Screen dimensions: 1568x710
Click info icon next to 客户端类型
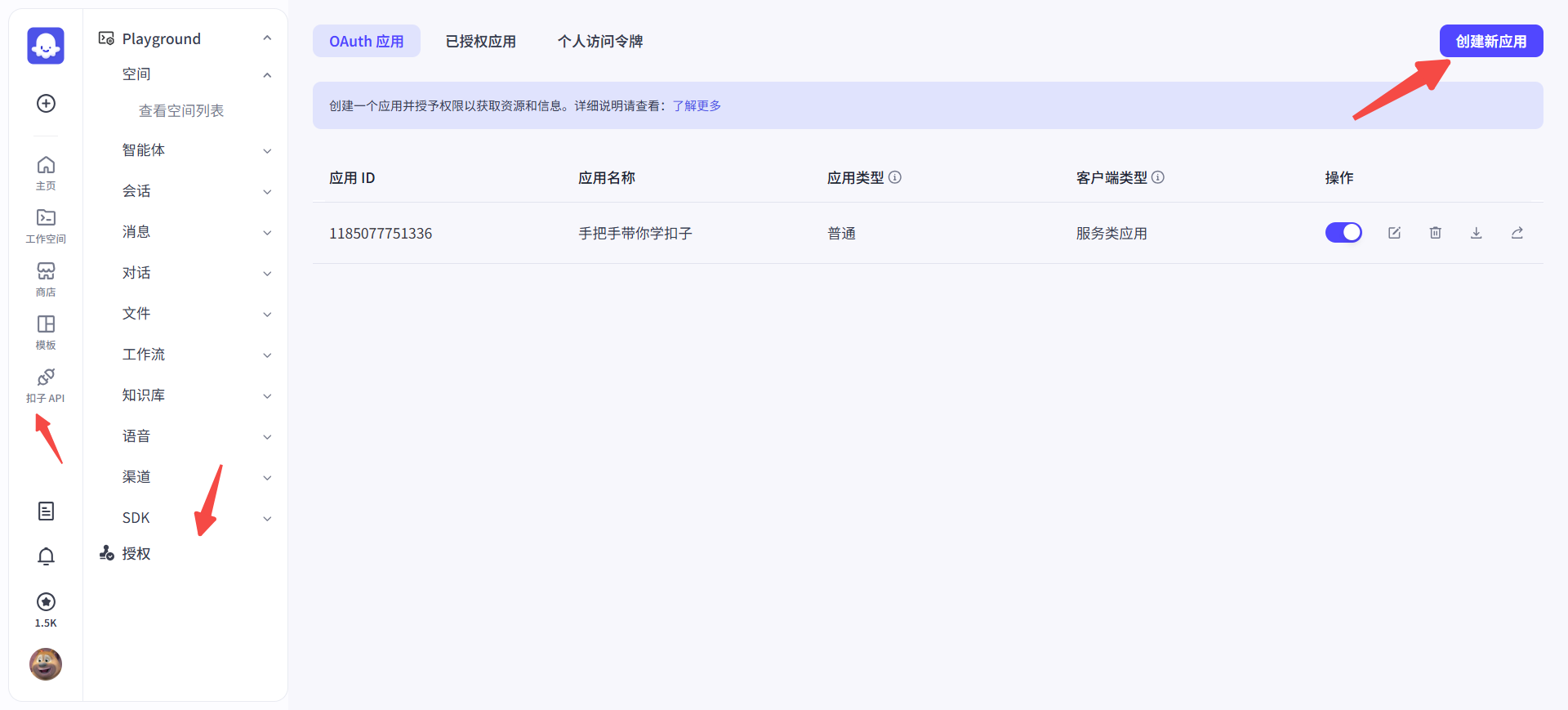coord(1158,177)
